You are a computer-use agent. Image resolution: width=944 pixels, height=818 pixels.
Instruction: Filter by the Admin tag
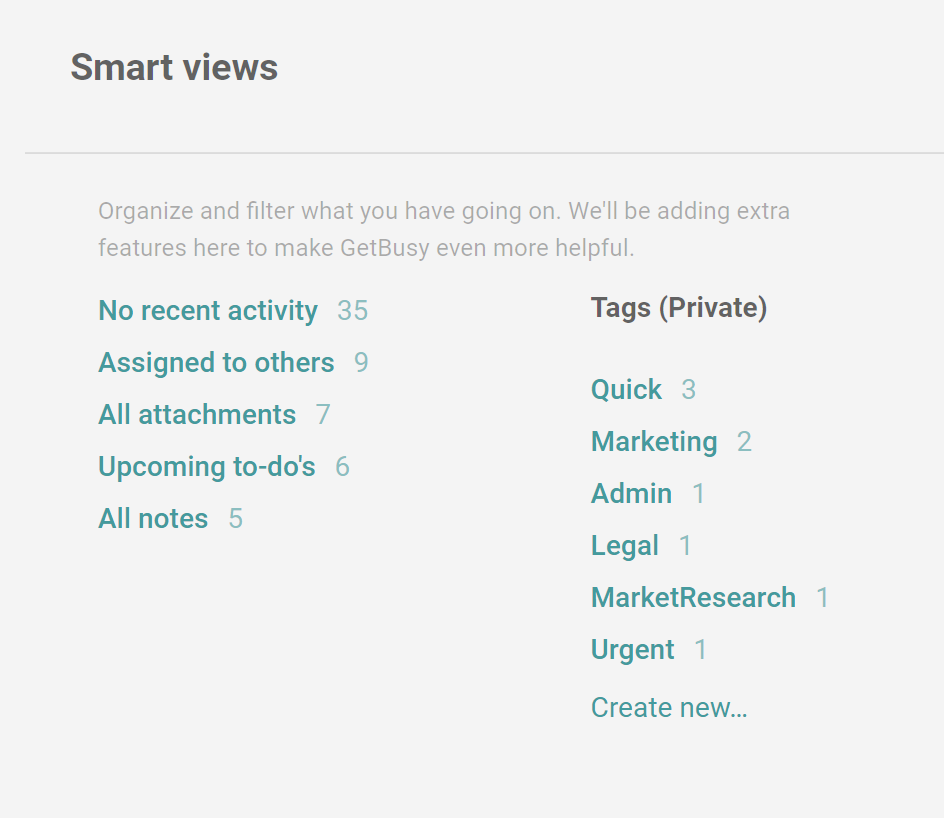[631, 494]
